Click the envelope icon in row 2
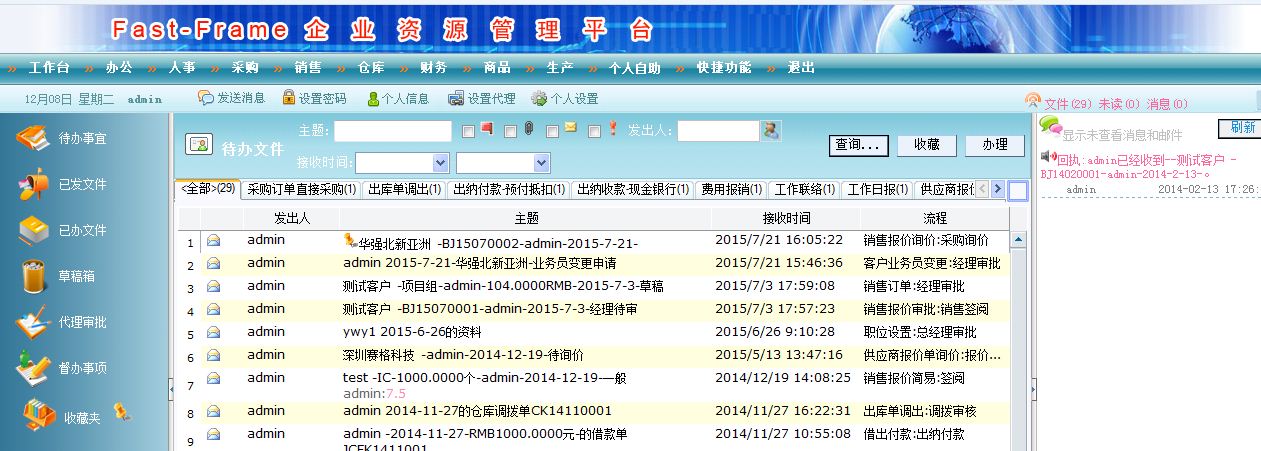The width and height of the screenshot is (1261, 451). coord(214,263)
